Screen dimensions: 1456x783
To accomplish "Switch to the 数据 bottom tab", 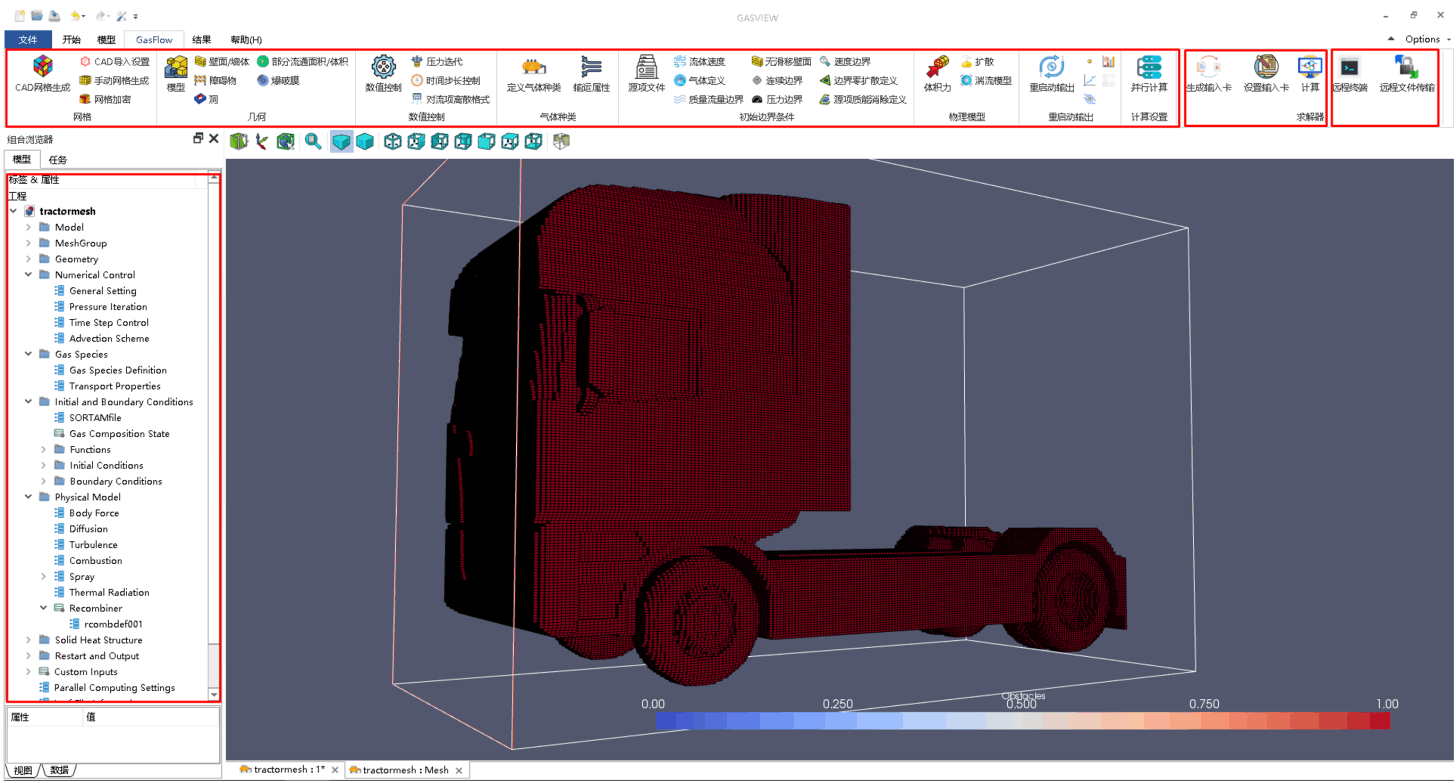I will pyautogui.click(x=59, y=770).
